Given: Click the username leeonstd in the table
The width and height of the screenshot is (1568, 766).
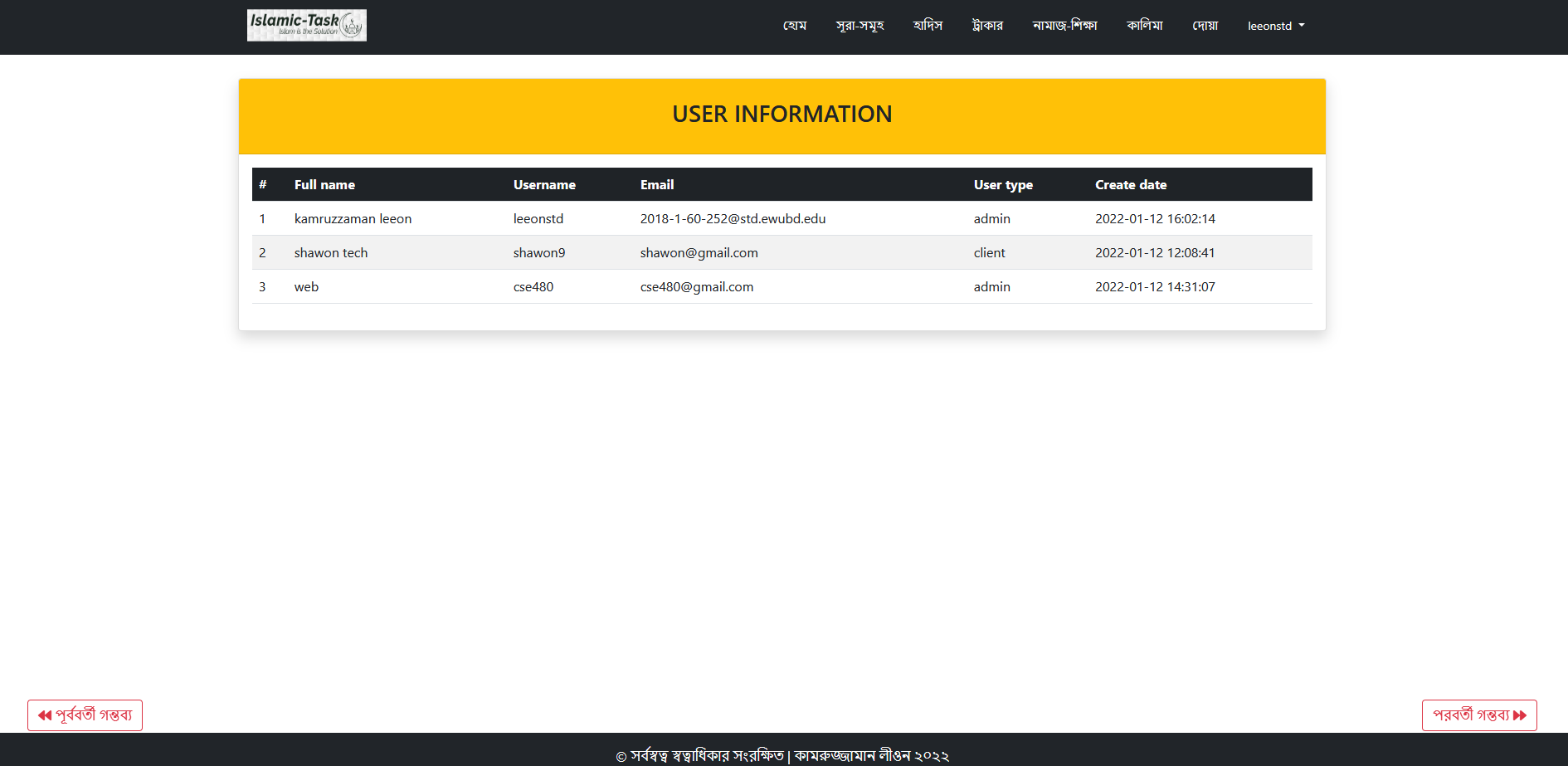Looking at the screenshot, I should (x=538, y=219).
